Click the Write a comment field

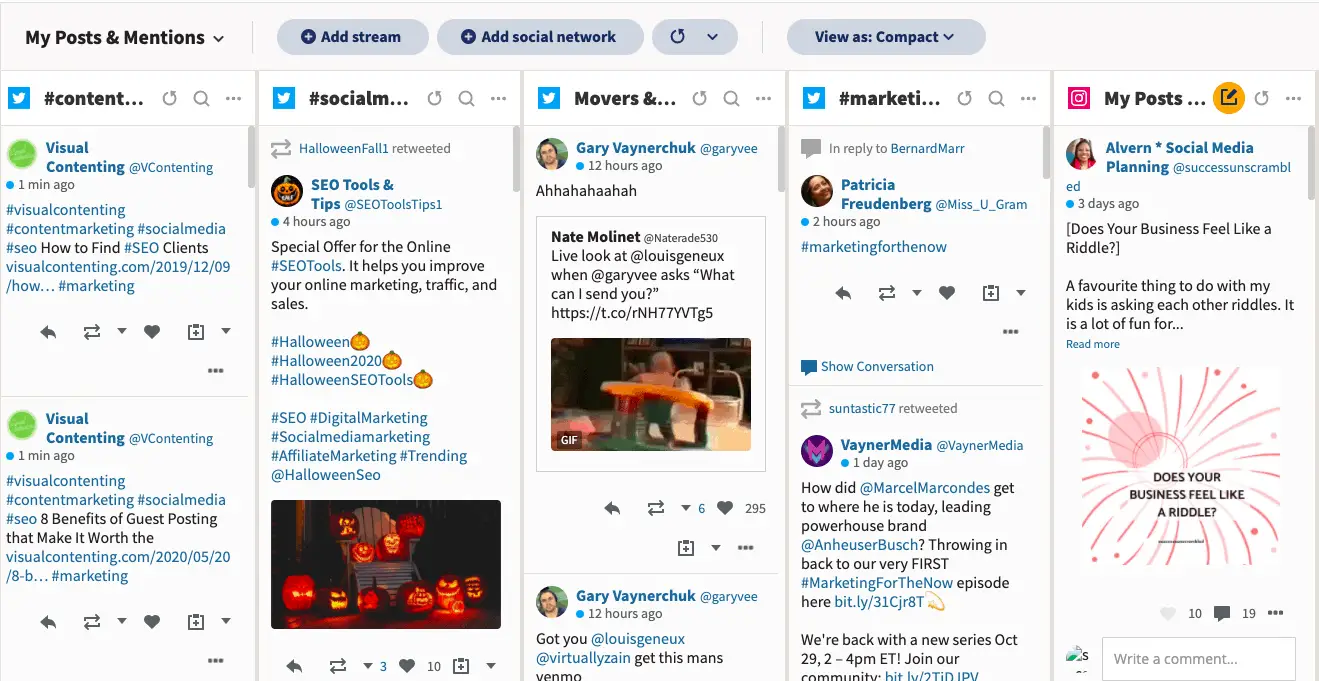point(1198,659)
